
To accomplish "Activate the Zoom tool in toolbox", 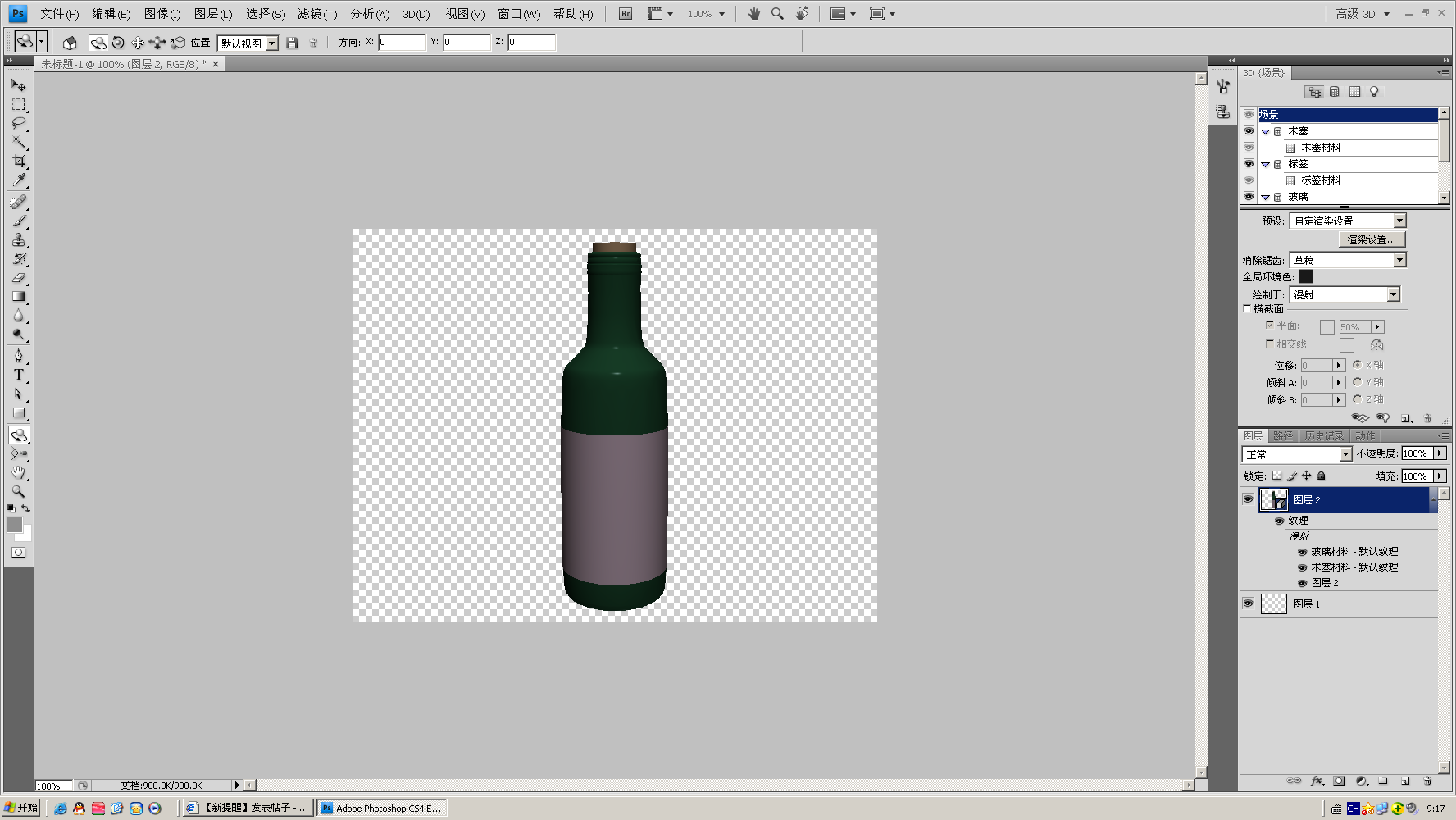I will click(x=19, y=491).
